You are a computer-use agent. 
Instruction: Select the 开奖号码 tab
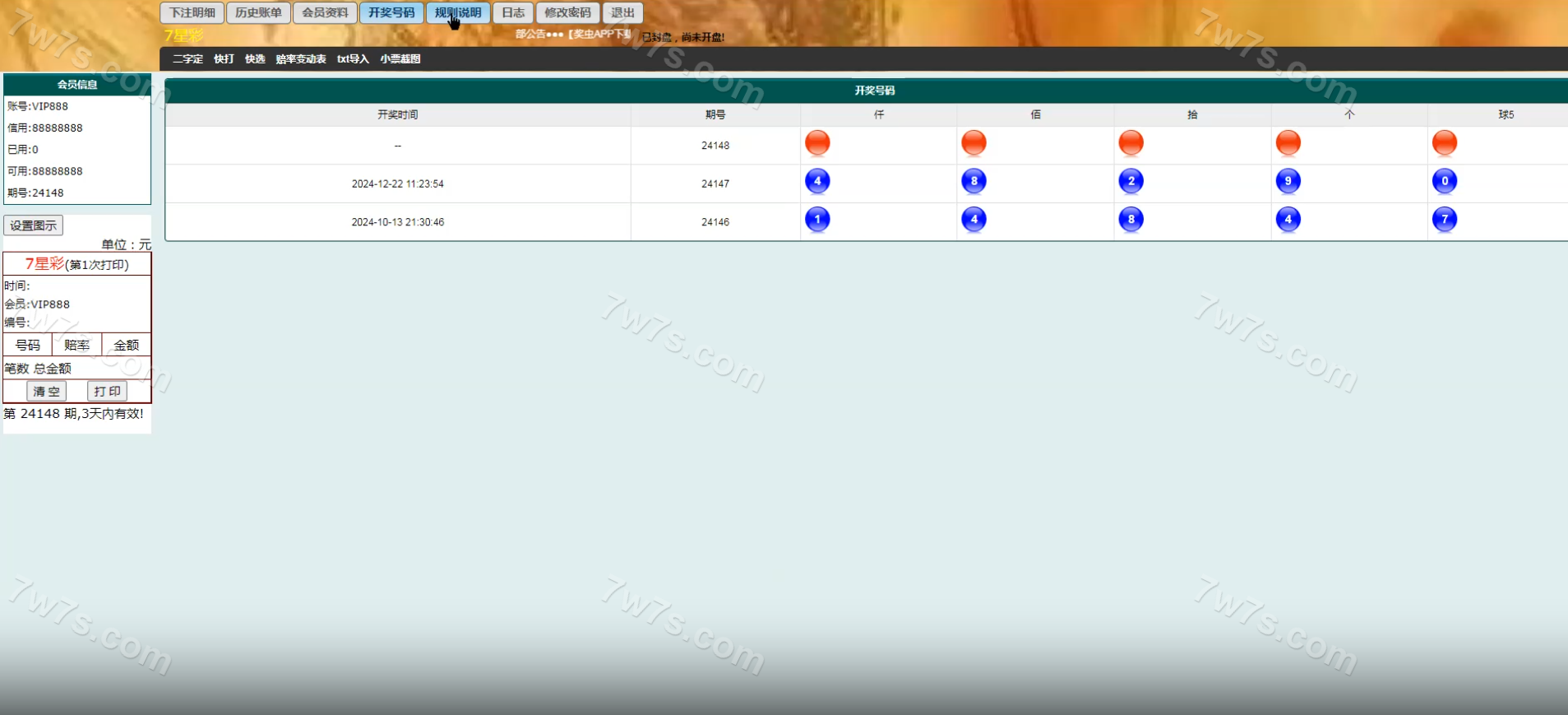[391, 13]
